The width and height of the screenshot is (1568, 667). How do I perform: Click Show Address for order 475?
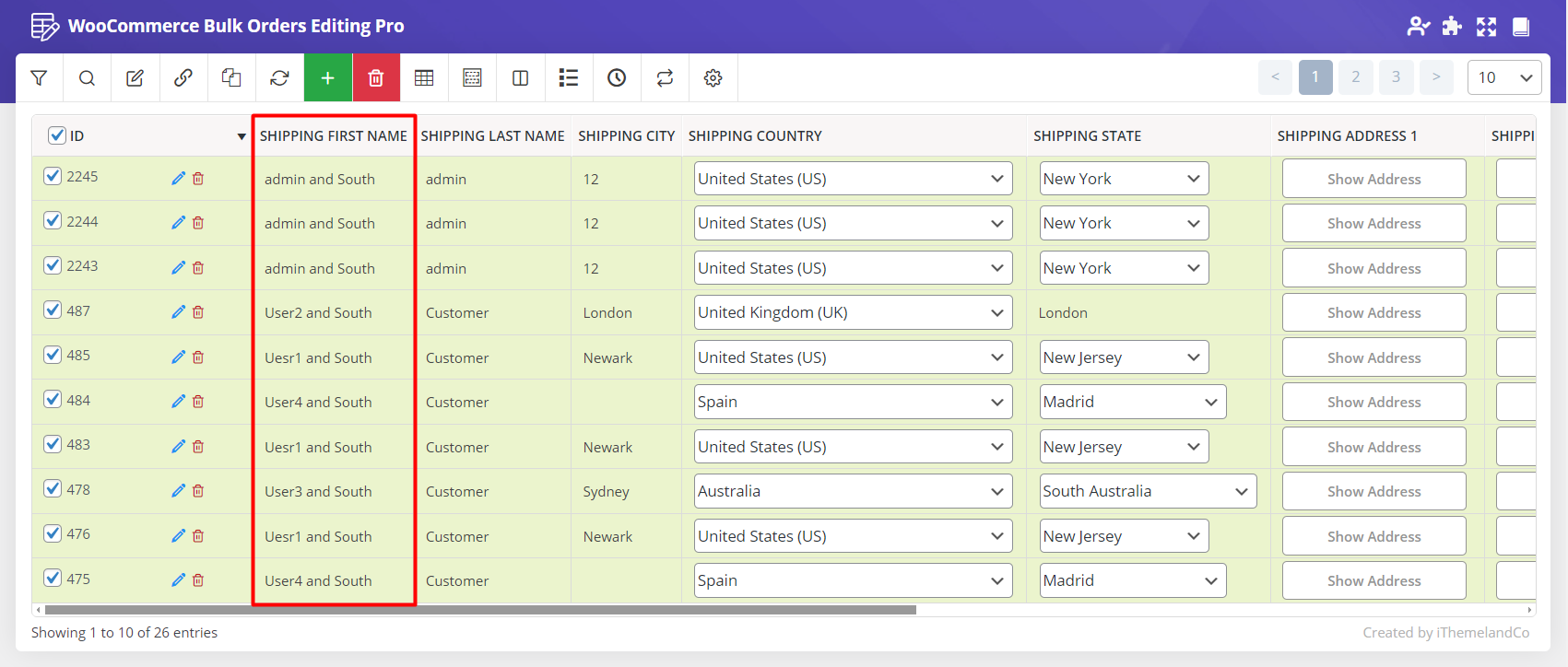[1373, 580]
